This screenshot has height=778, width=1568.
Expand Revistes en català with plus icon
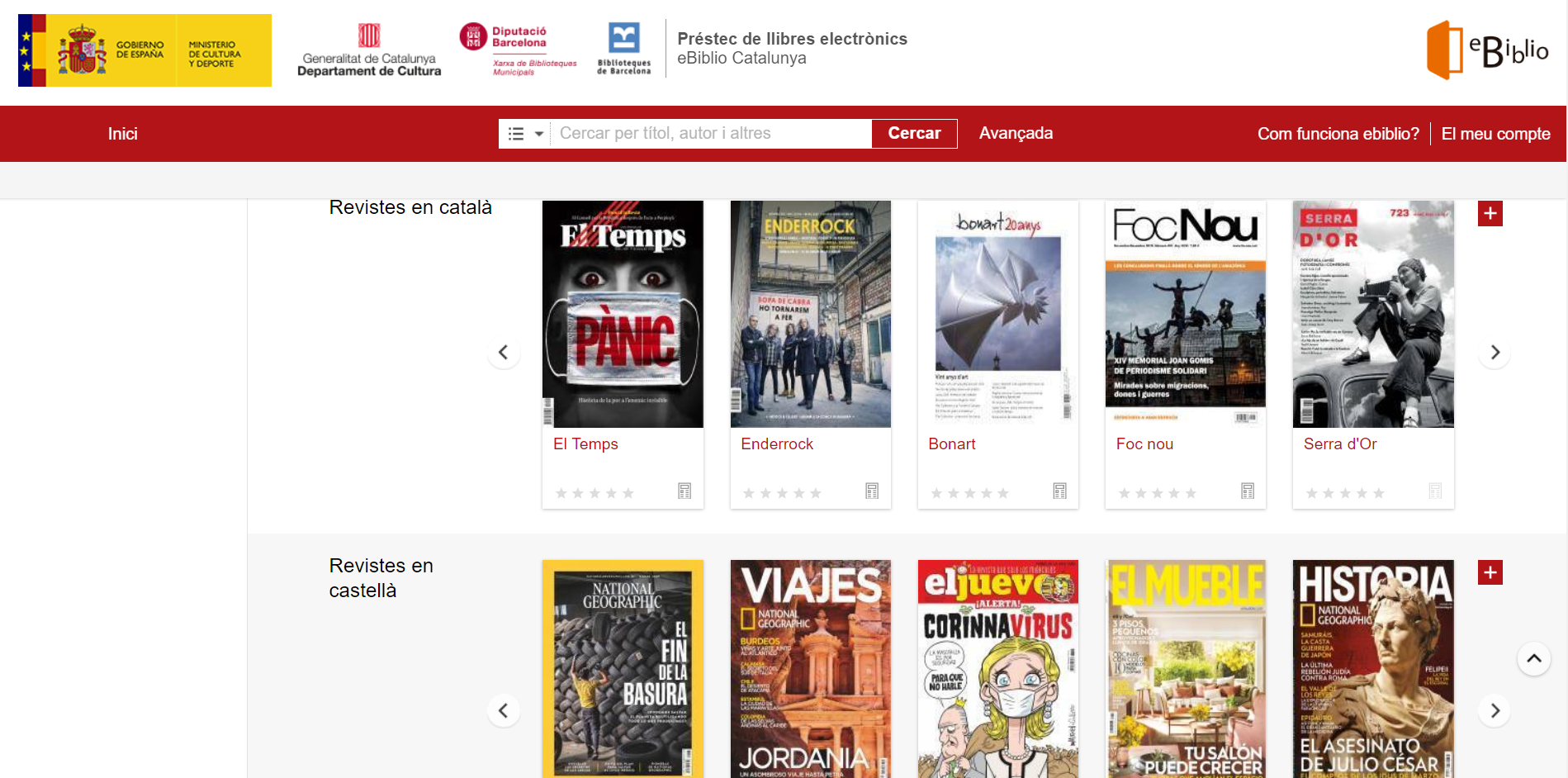(x=1490, y=214)
